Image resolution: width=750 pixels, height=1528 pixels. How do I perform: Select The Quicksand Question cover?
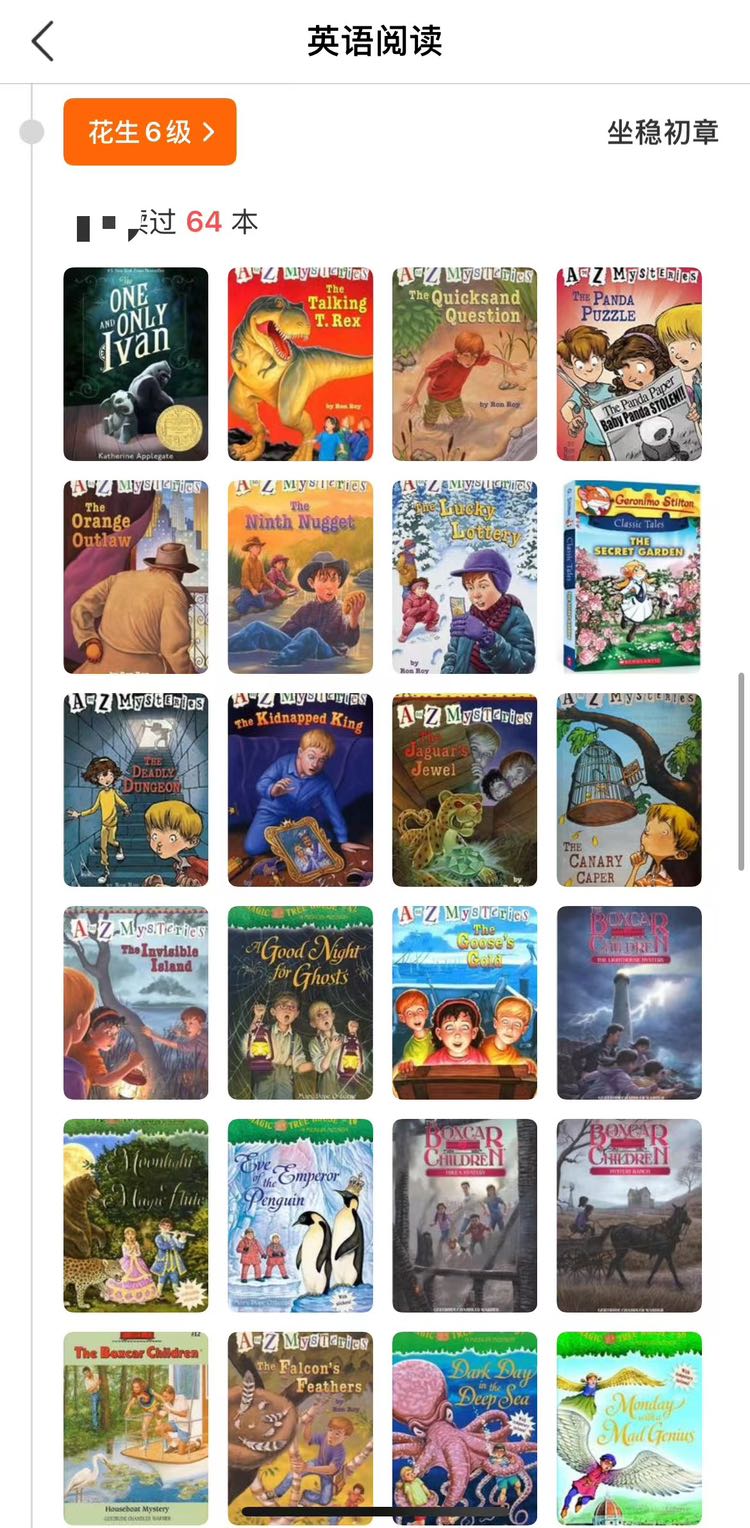coord(465,364)
